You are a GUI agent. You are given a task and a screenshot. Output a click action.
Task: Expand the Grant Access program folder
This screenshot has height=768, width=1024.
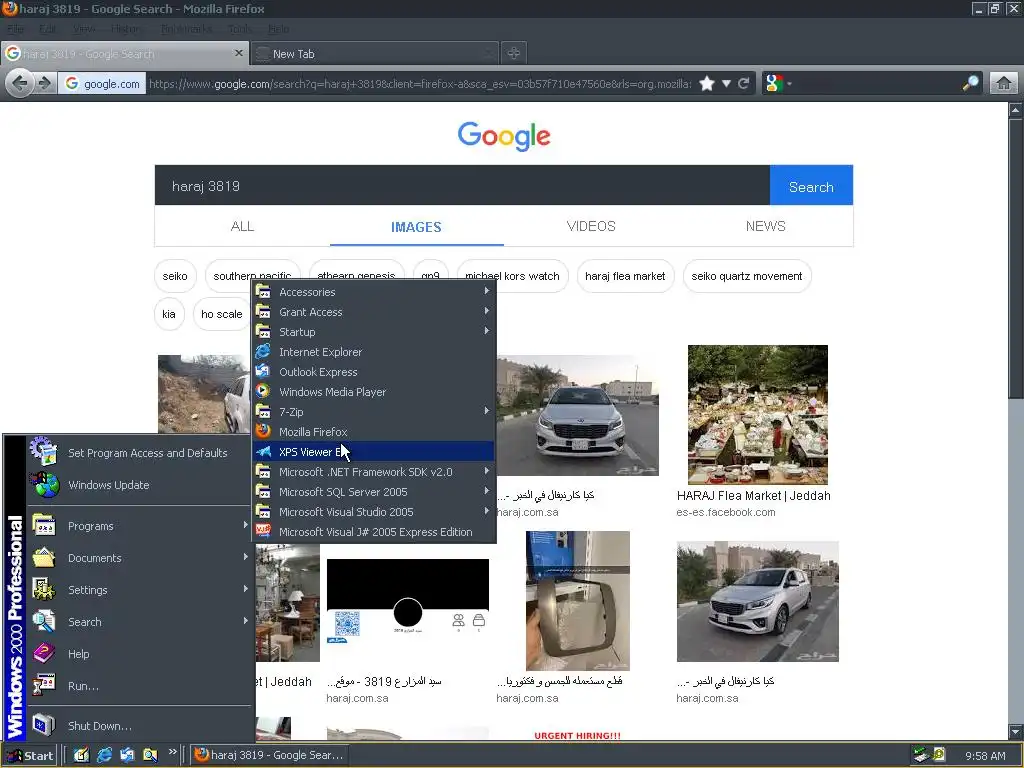point(374,312)
